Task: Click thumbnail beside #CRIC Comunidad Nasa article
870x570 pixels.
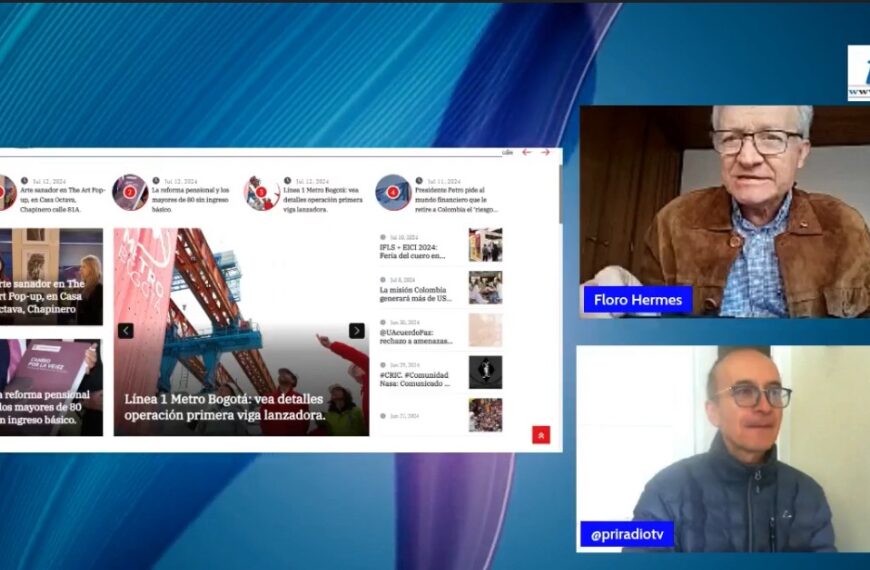Action: coord(485,372)
